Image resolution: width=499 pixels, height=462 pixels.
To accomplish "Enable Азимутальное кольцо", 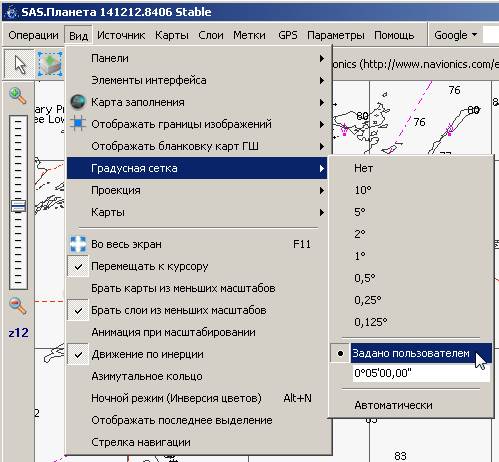I will tap(197, 376).
